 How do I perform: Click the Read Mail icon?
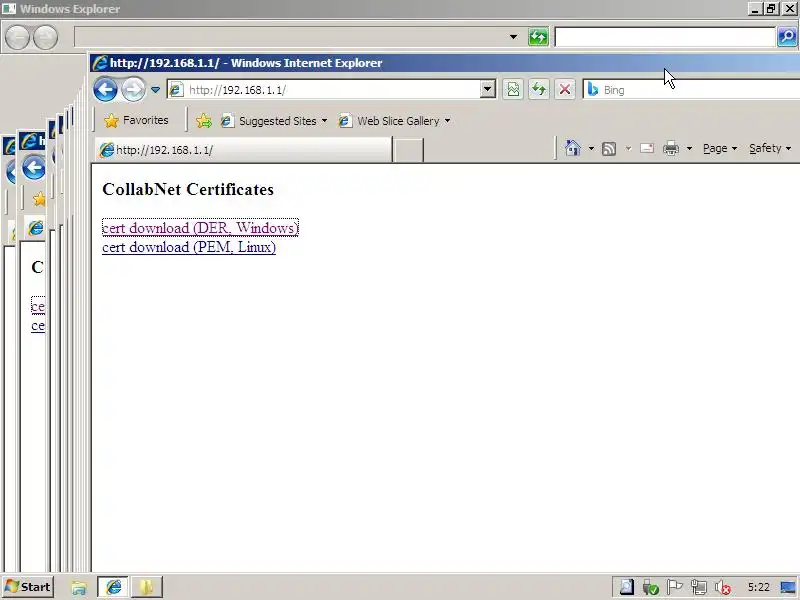point(647,148)
